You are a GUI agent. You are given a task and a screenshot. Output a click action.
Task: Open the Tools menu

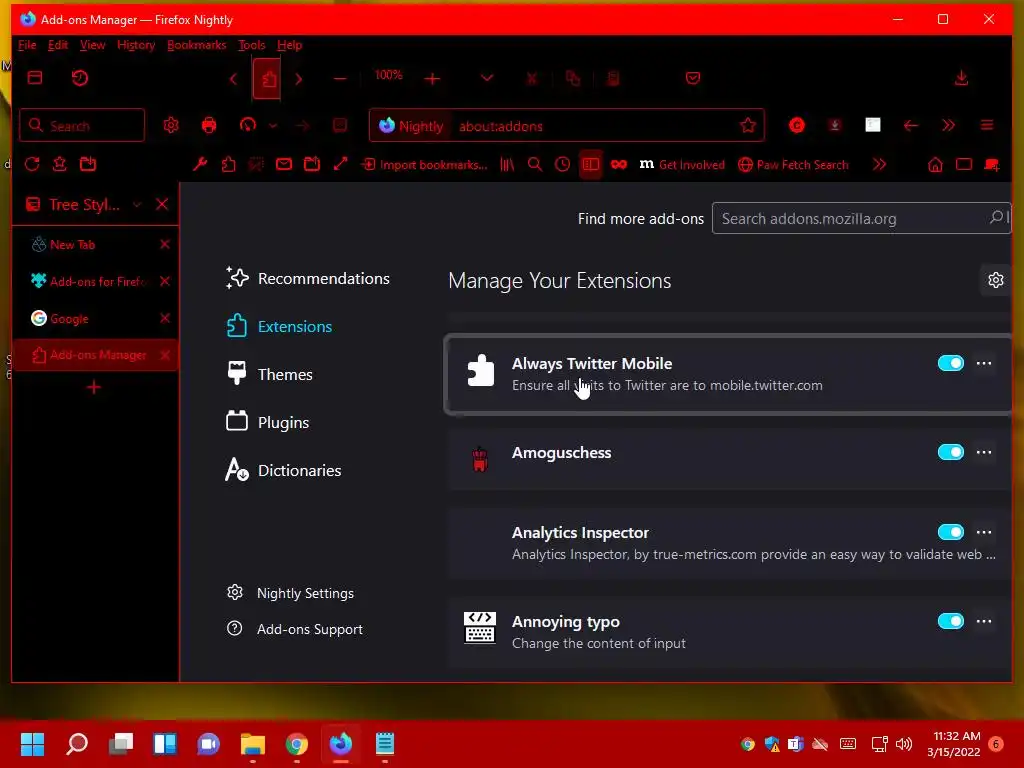point(251,45)
